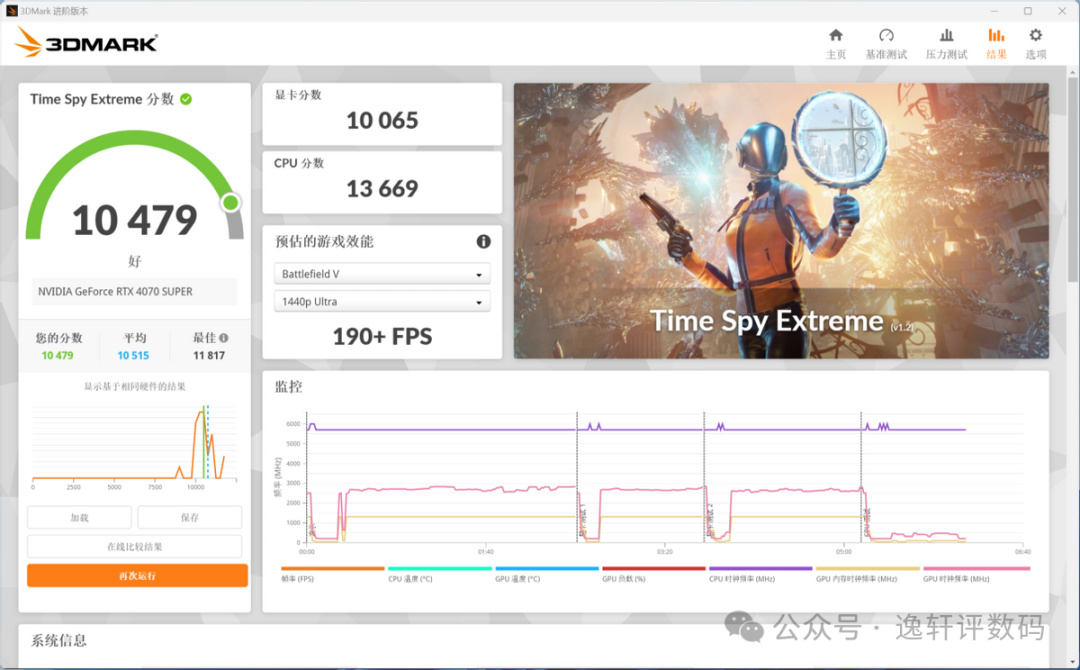Toggle the 帧率 (FPS) orange legend swatch
The image size is (1080, 670).
click(x=333, y=569)
